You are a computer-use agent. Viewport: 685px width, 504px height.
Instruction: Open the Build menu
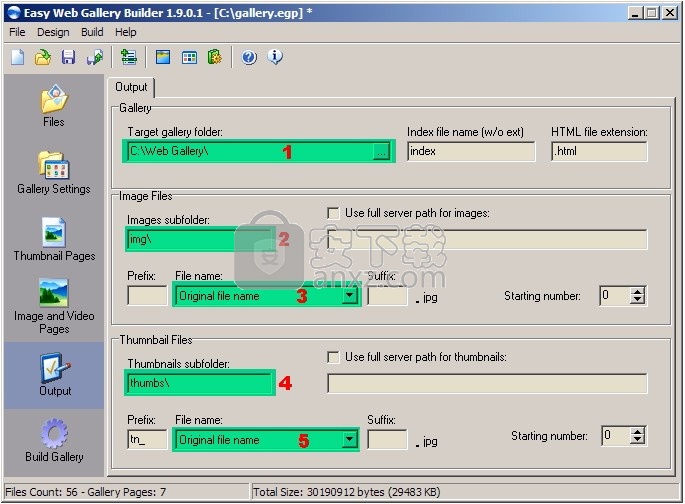92,32
